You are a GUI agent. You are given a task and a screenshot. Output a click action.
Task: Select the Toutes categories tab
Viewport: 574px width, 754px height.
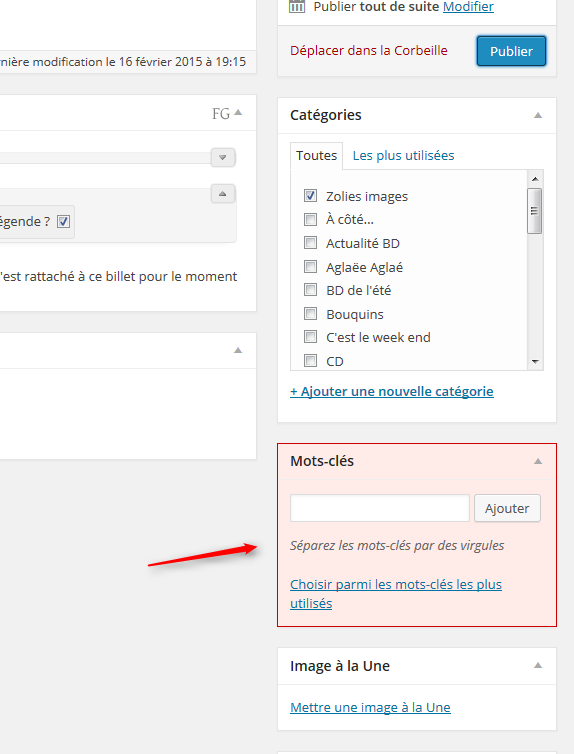tap(316, 156)
